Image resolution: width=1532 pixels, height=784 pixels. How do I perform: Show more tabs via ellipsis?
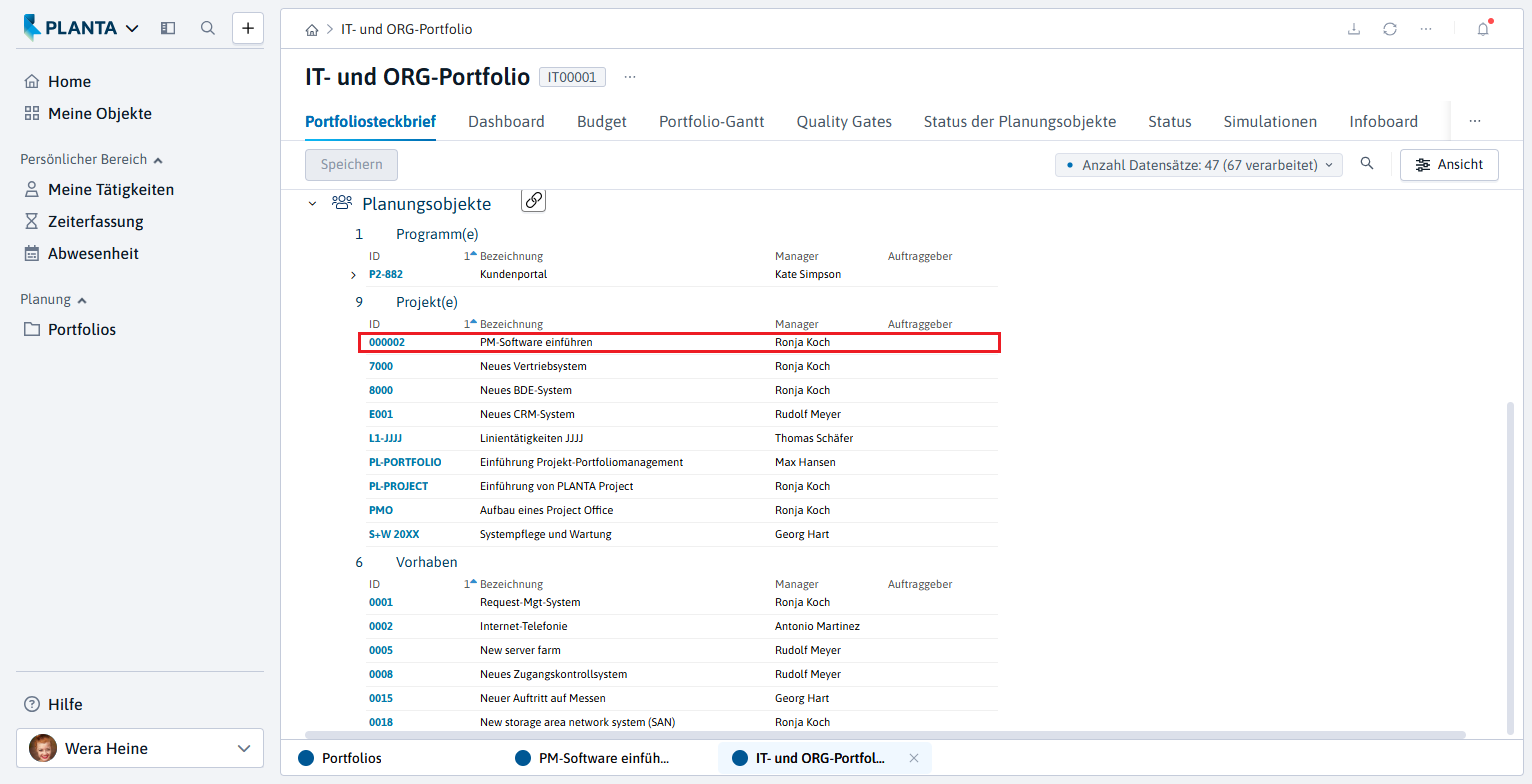1475,121
